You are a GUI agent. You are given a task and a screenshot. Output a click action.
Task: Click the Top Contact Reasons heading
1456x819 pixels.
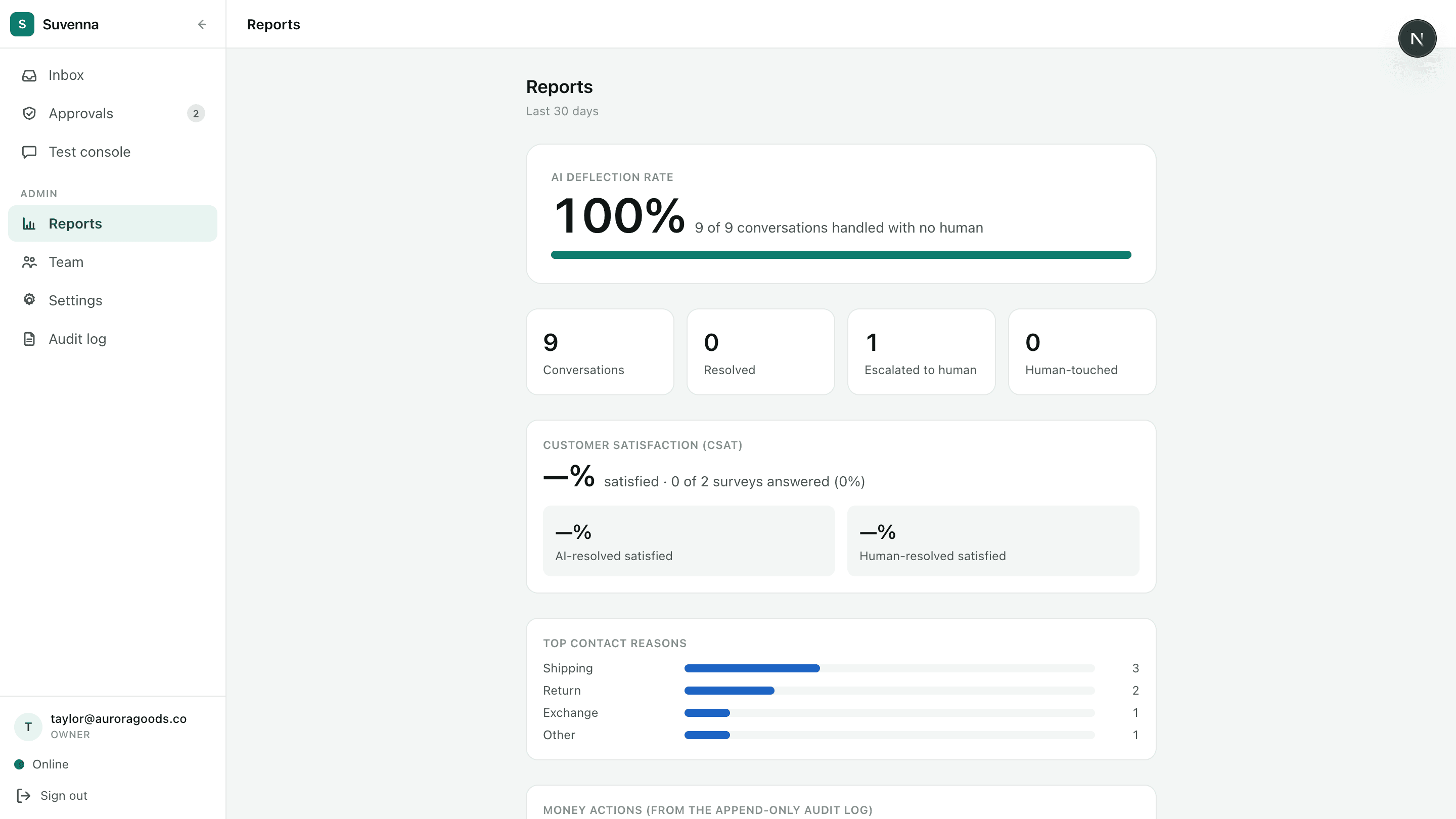pos(614,643)
